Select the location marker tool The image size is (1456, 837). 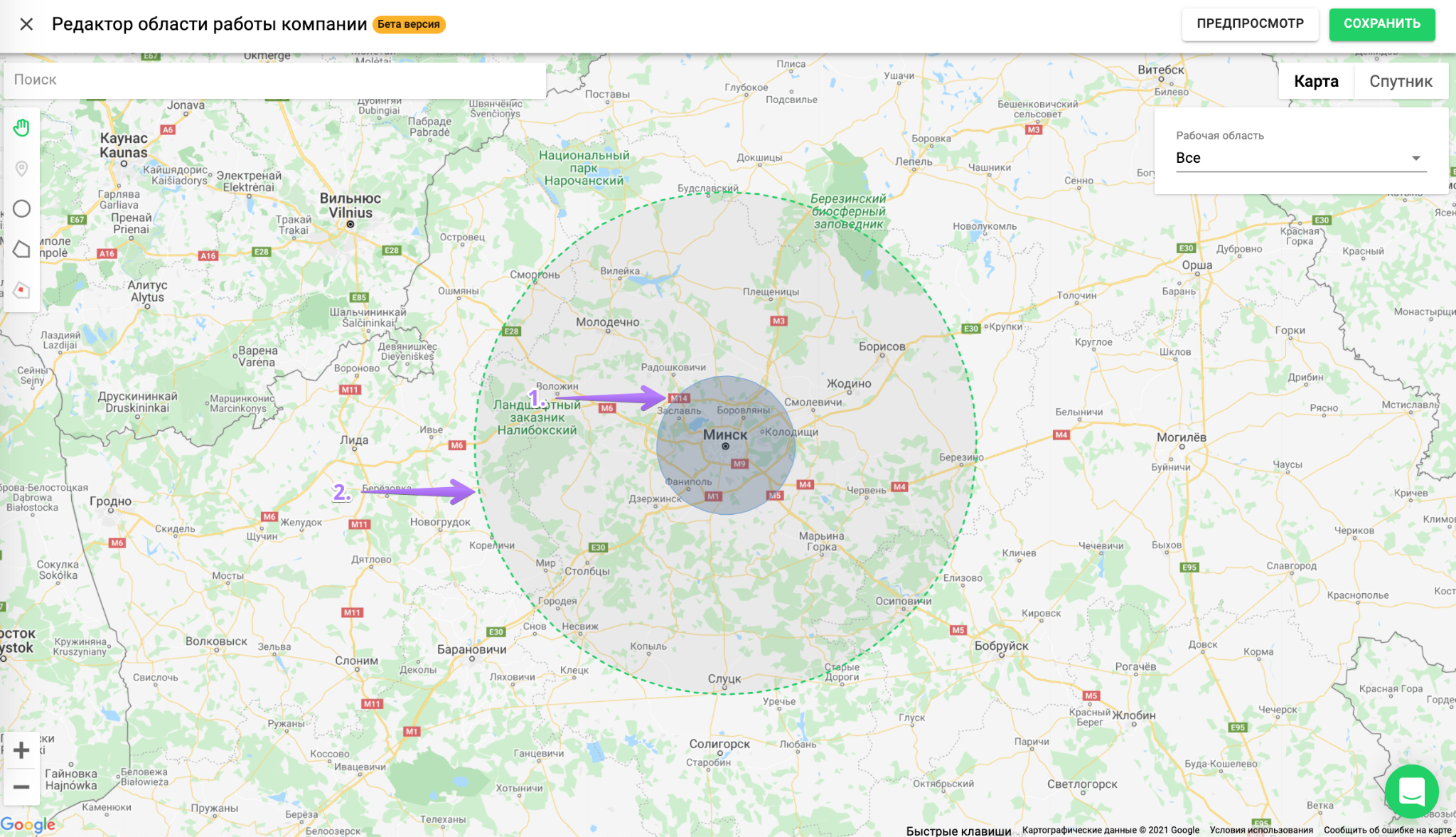coord(21,169)
